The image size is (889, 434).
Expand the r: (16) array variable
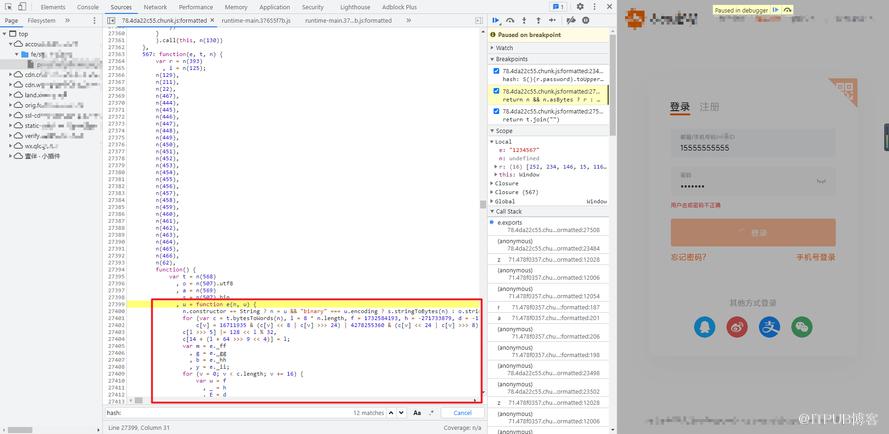[x=497, y=167]
